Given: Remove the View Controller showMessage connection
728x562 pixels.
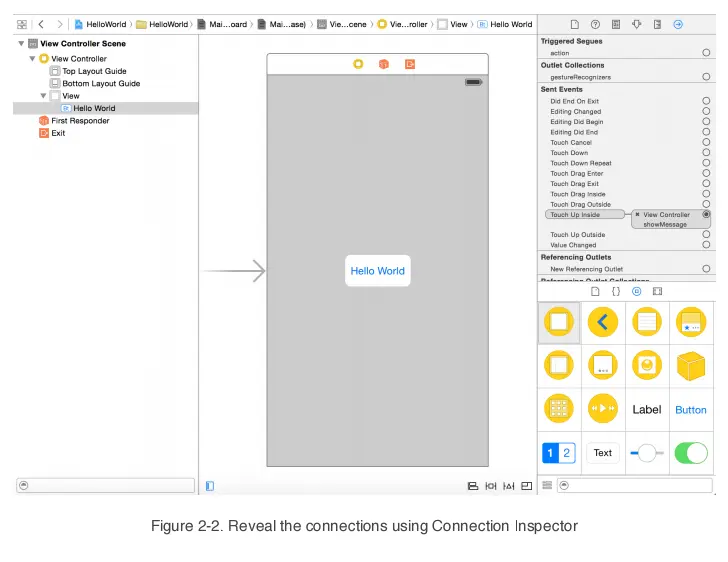Looking at the screenshot, I should 637,215.
